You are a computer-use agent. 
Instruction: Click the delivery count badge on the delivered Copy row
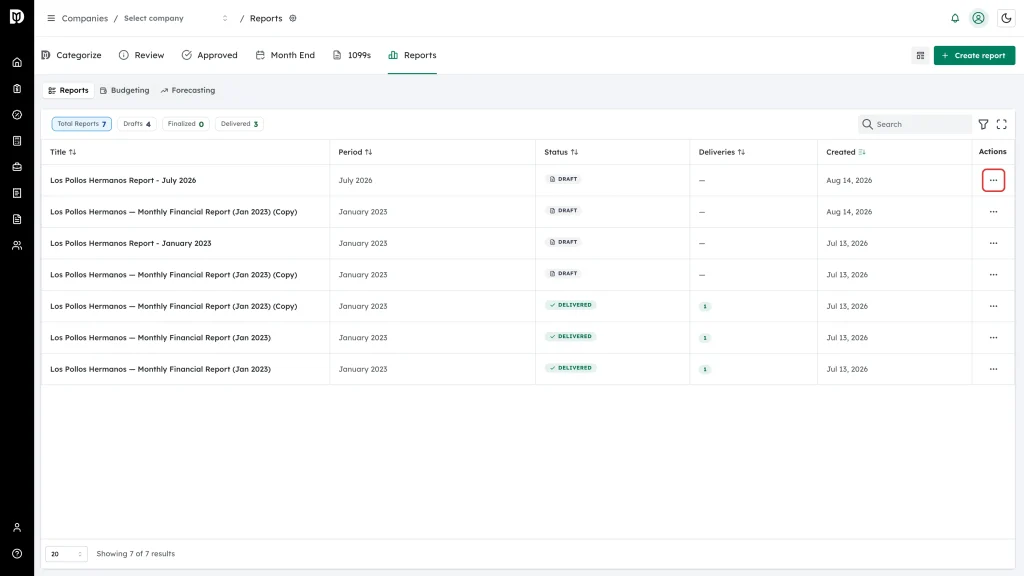click(x=705, y=306)
